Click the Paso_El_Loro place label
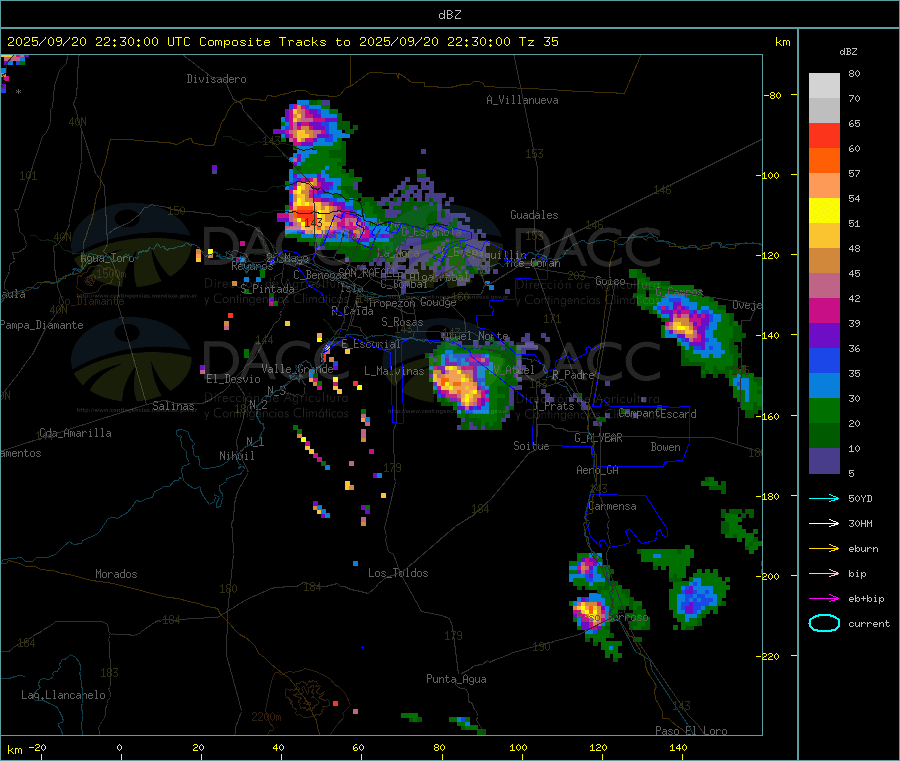The width and height of the screenshot is (900, 761). pos(692,731)
